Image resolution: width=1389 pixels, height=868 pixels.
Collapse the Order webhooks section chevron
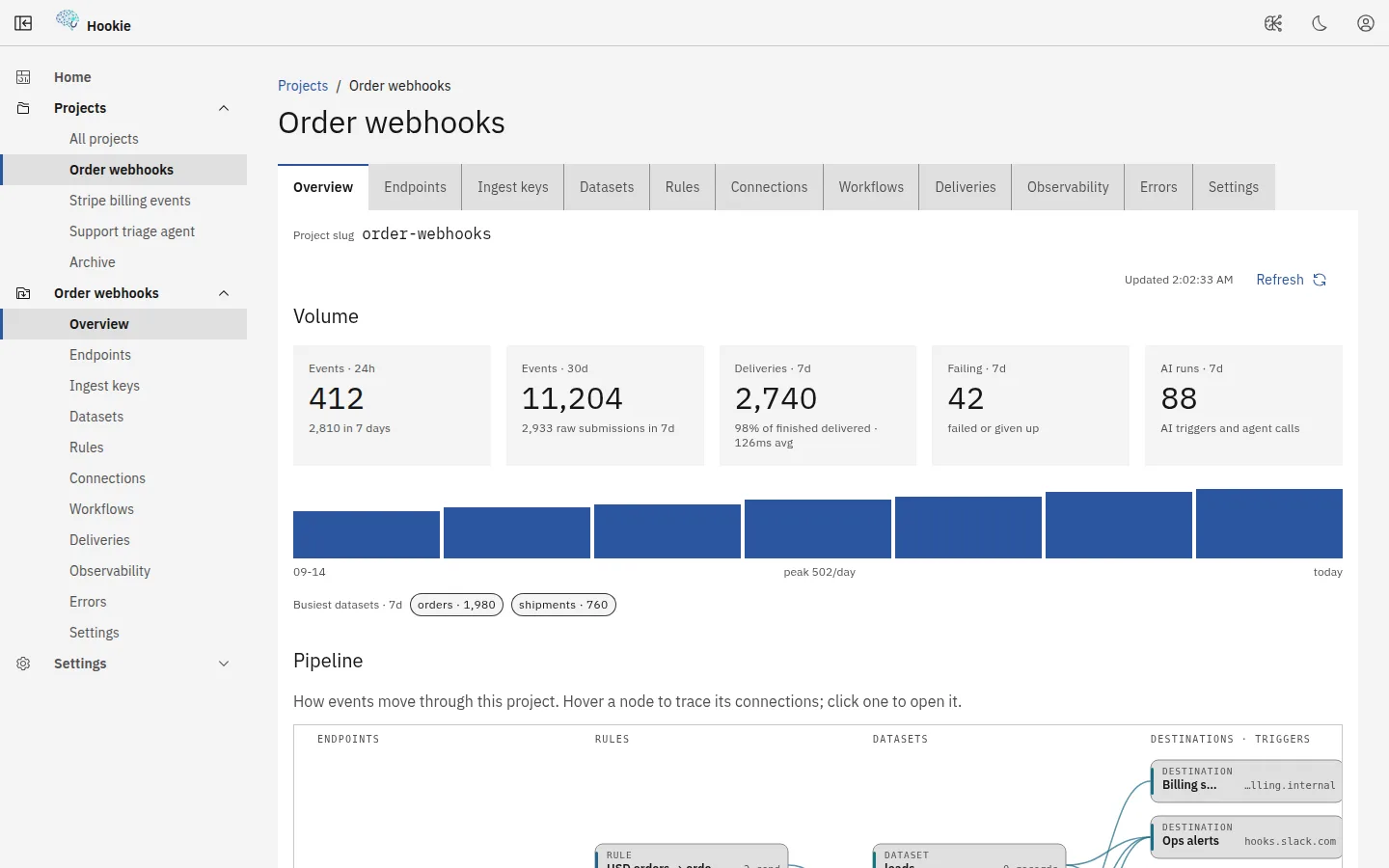224,293
